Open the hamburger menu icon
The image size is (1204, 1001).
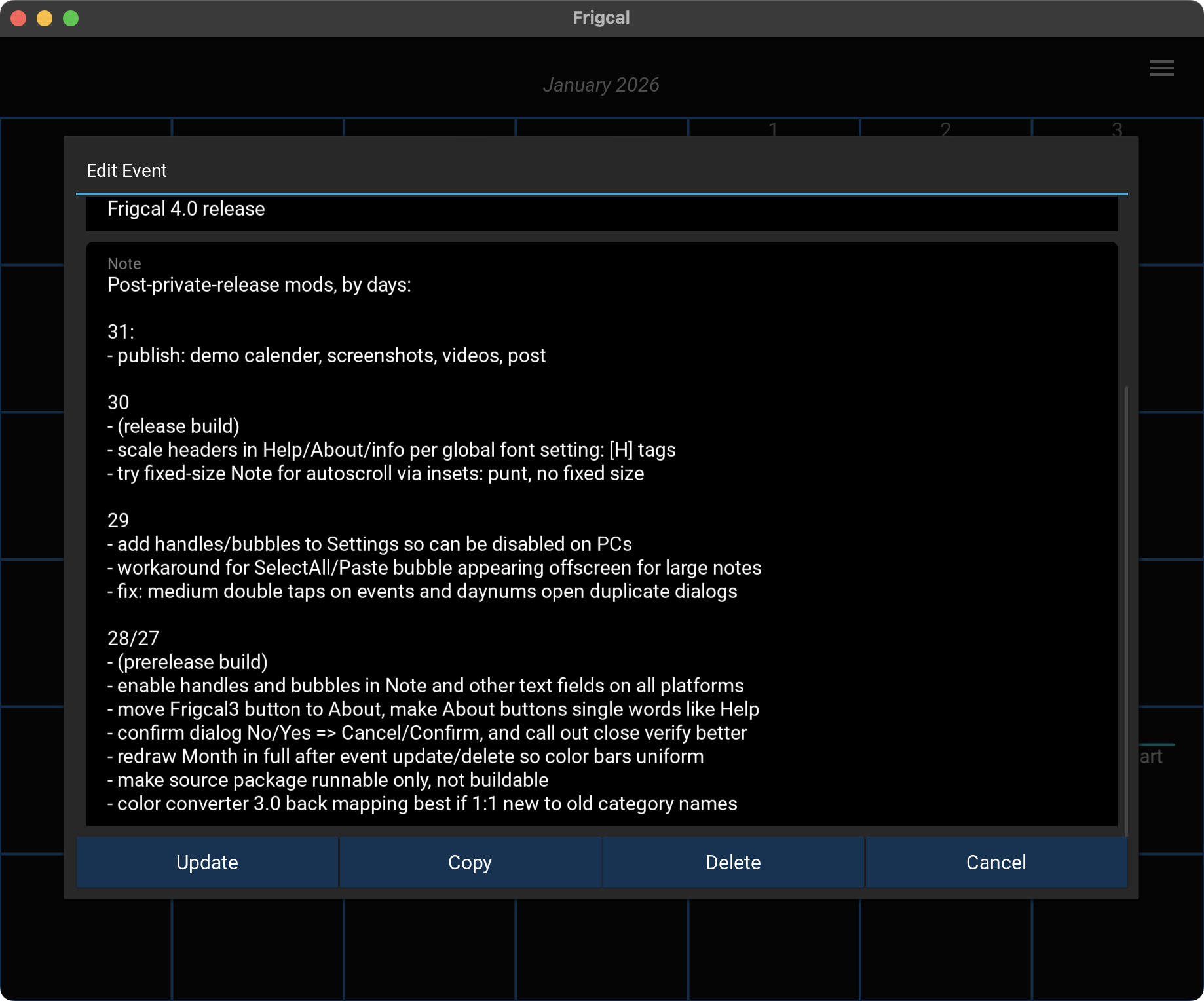[1161, 68]
